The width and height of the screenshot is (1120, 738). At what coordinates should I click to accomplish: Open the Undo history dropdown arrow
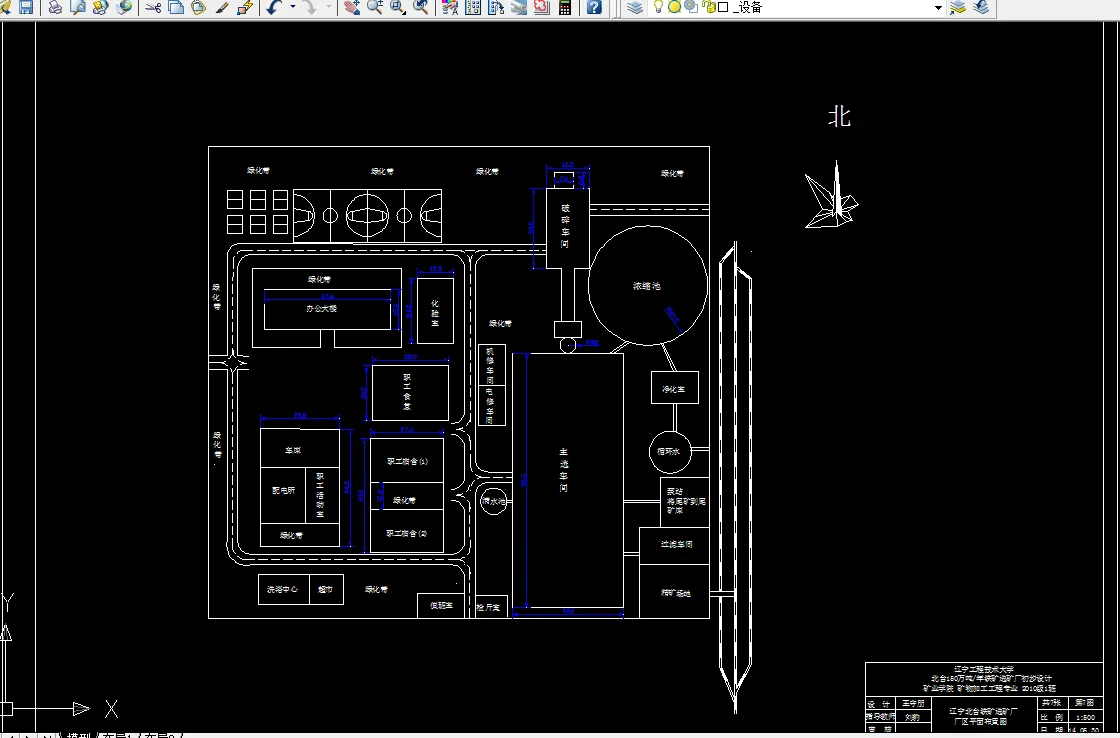point(293,7)
